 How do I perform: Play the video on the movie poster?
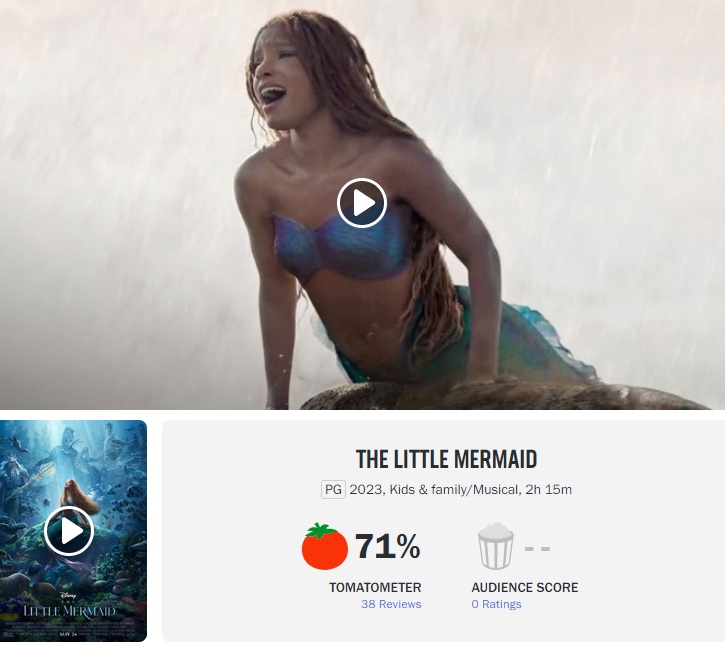pos(69,531)
